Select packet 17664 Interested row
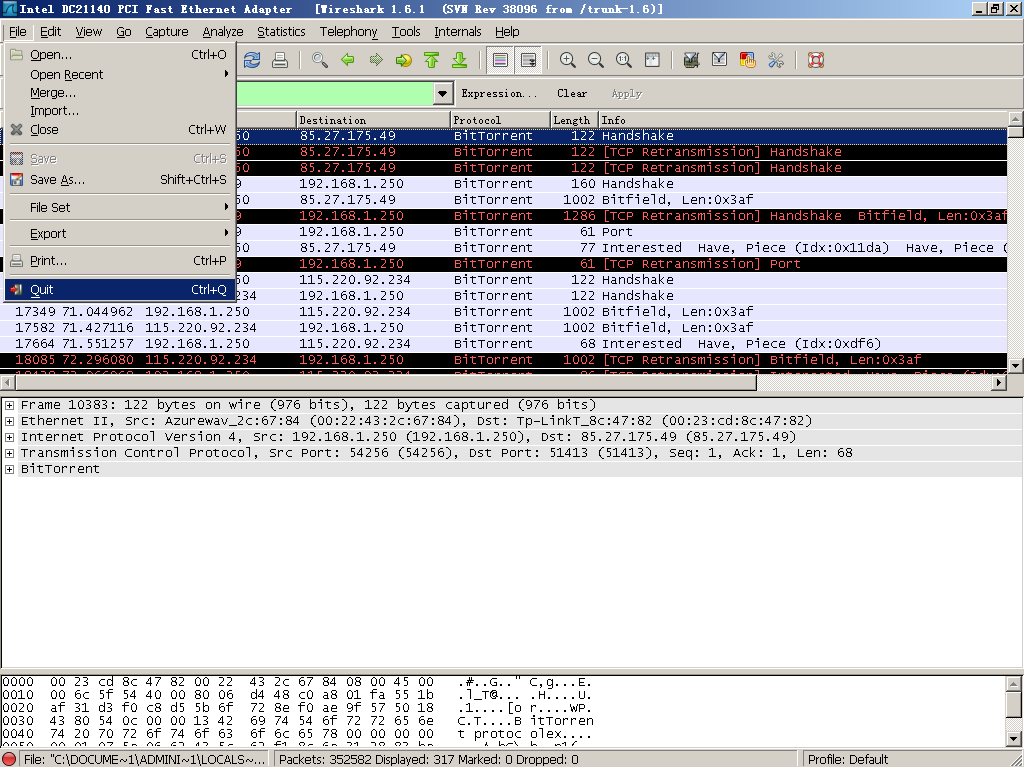Image resolution: width=1024 pixels, height=768 pixels. [x=504, y=344]
